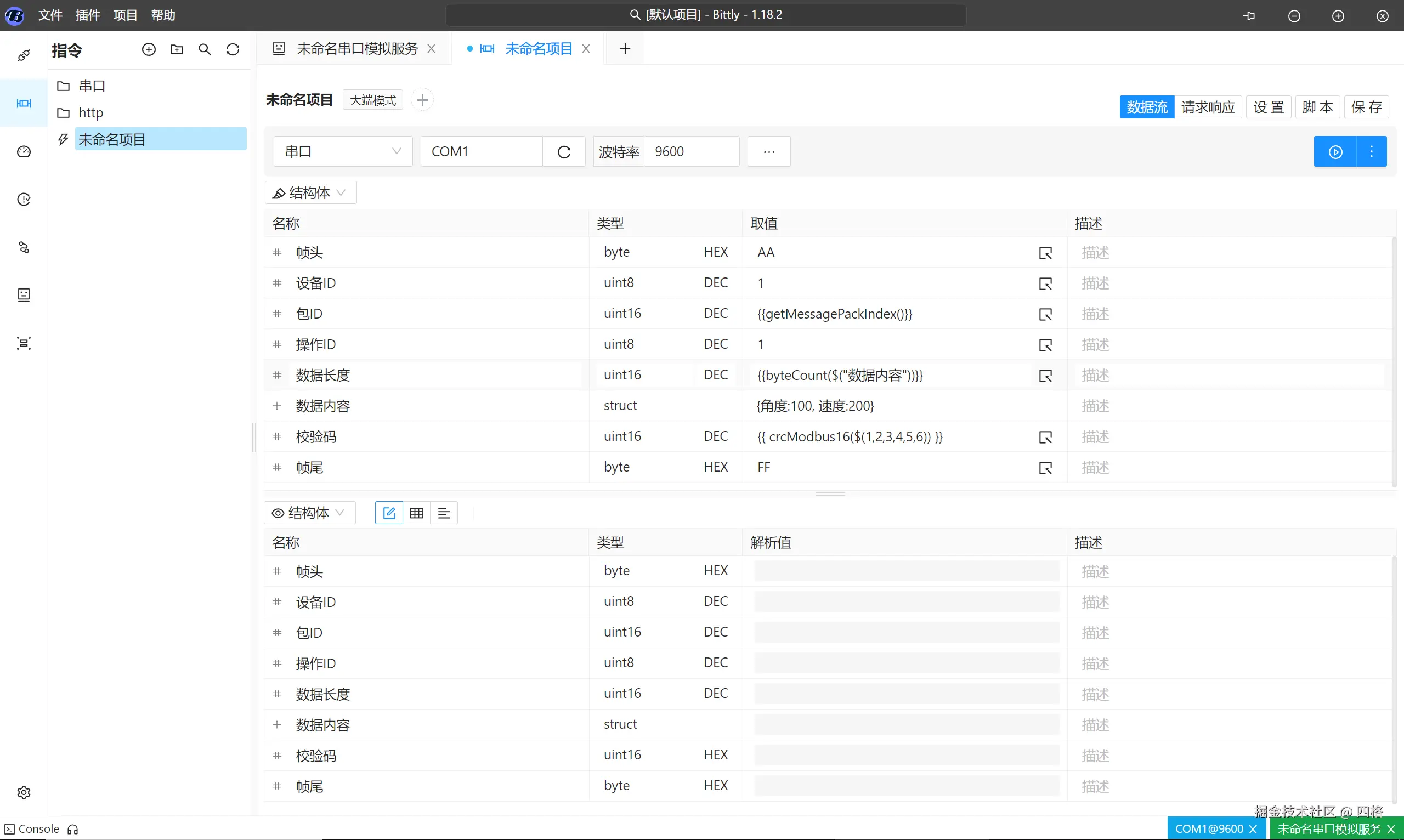Screen dimensions: 1404x840
Task: Refresh the COM1 serial port list
Action: point(564,152)
